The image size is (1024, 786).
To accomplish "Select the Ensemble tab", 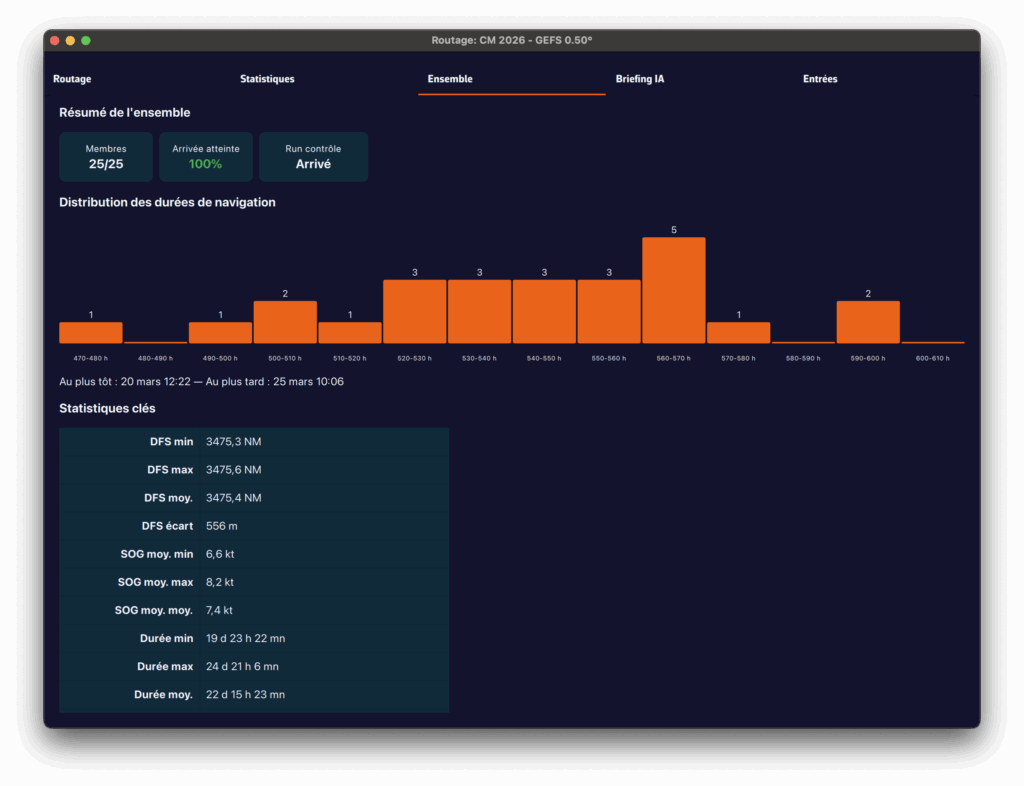I will tap(450, 79).
